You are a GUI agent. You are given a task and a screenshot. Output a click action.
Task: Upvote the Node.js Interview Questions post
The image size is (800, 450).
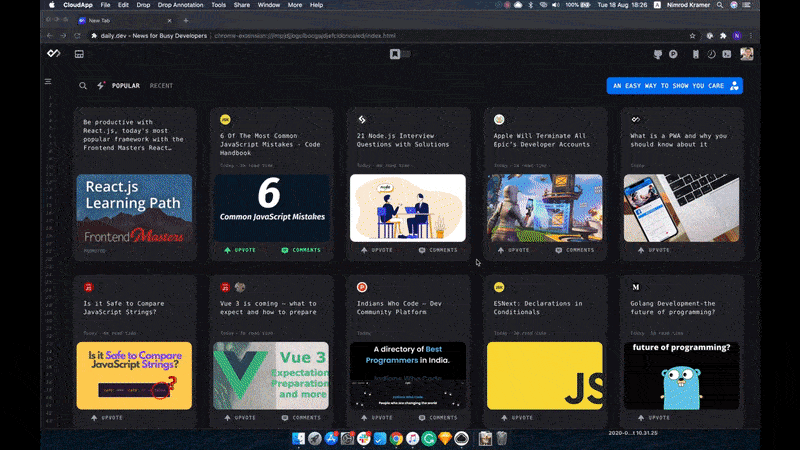click(377, 250)
